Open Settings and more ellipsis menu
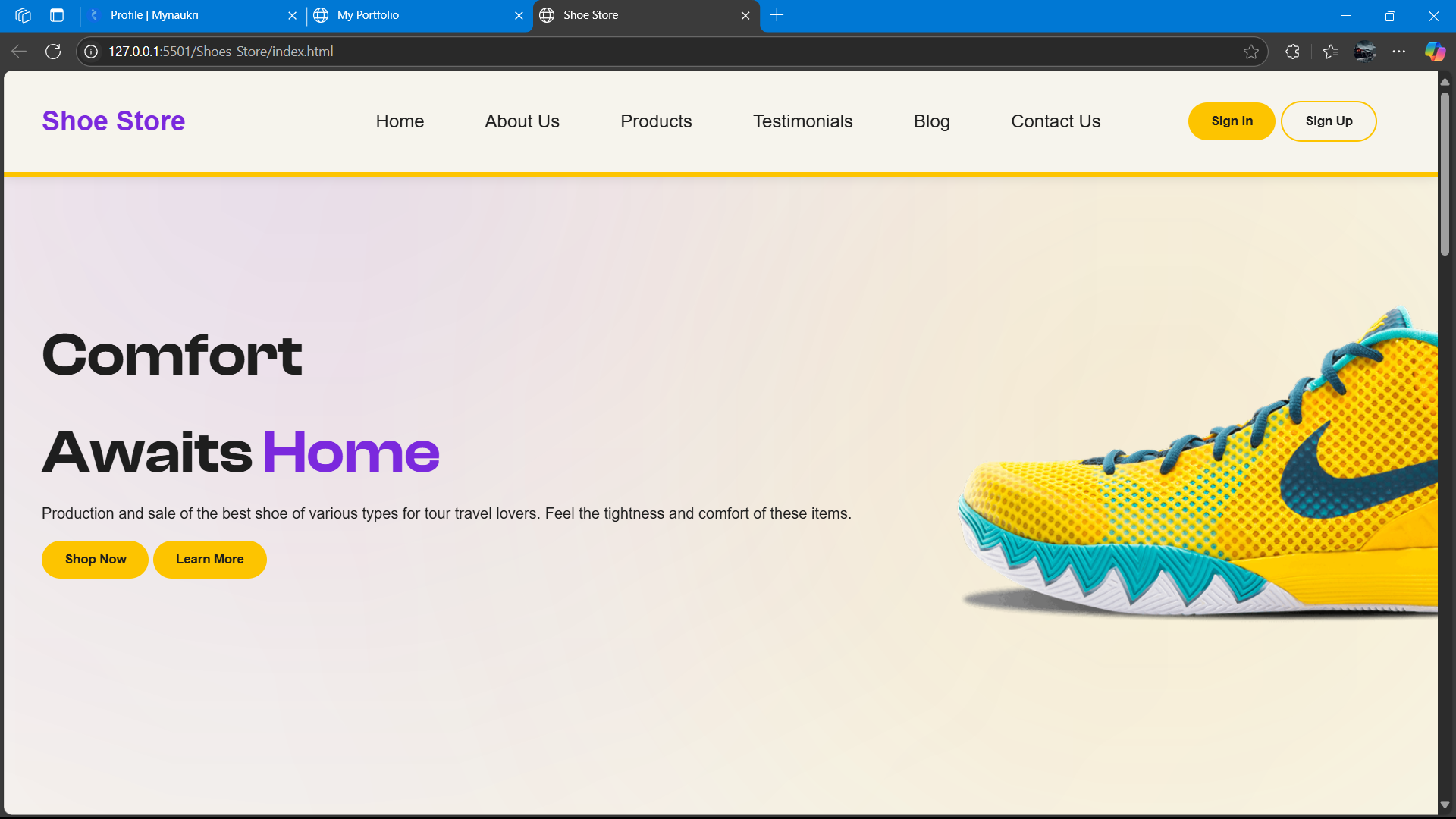Screen dimensions: 1456x819 [x=1399, y=52]
